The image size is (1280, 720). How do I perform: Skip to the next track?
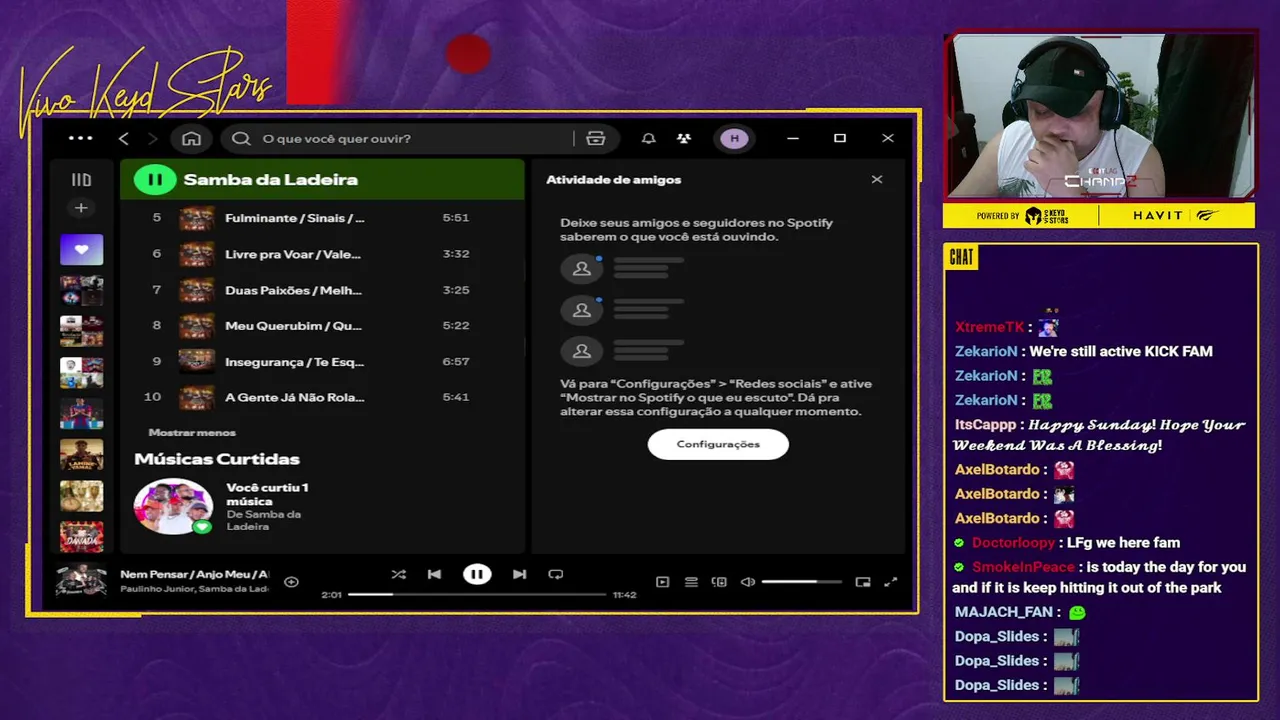point(519,574)
